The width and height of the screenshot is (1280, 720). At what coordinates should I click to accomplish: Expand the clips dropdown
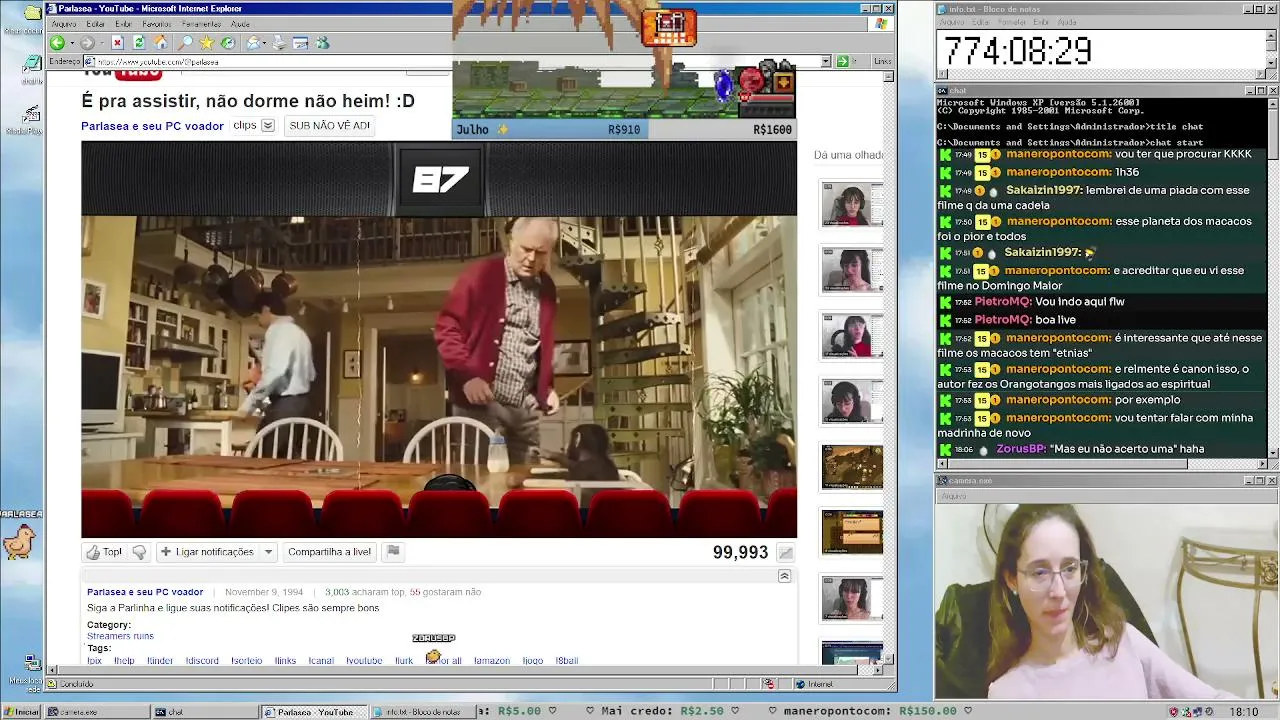[268, 126]
